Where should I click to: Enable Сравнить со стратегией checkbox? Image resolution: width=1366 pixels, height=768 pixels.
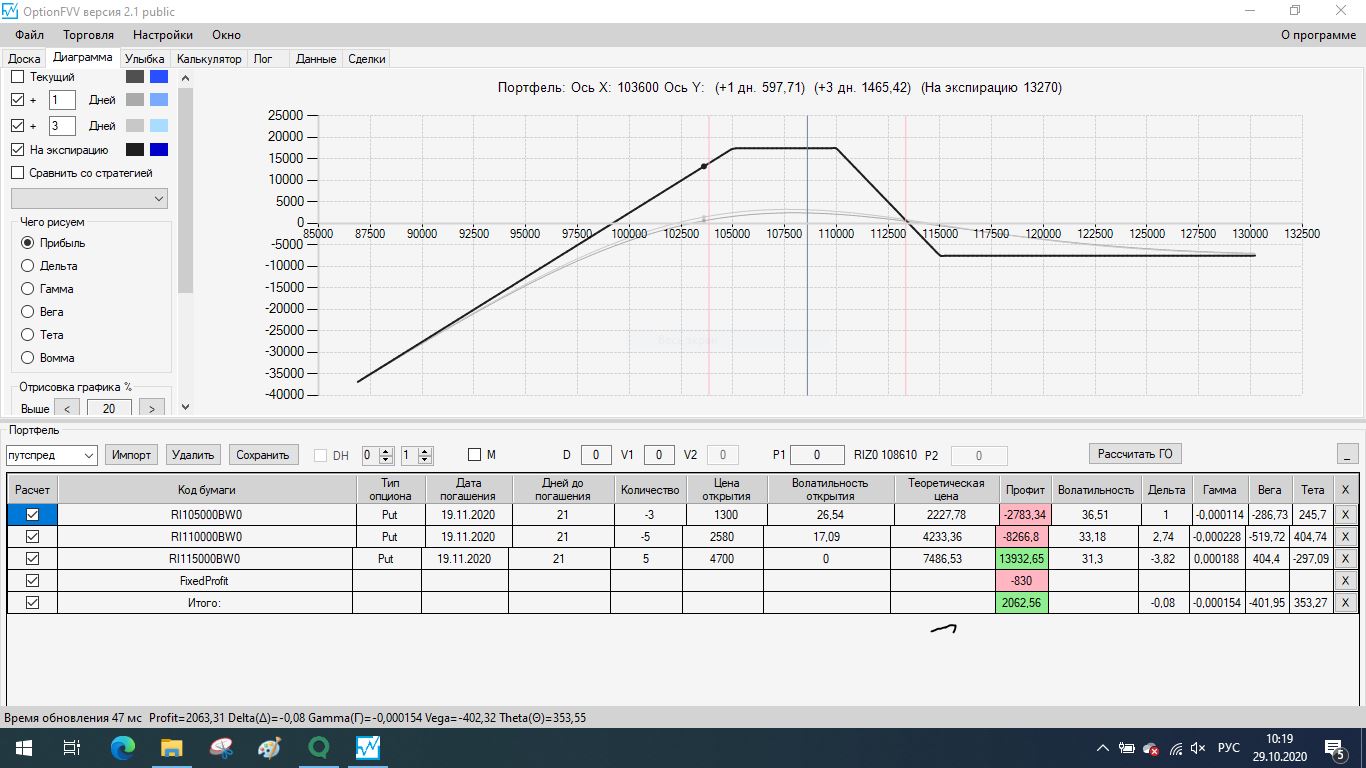[x=17, y=173]
